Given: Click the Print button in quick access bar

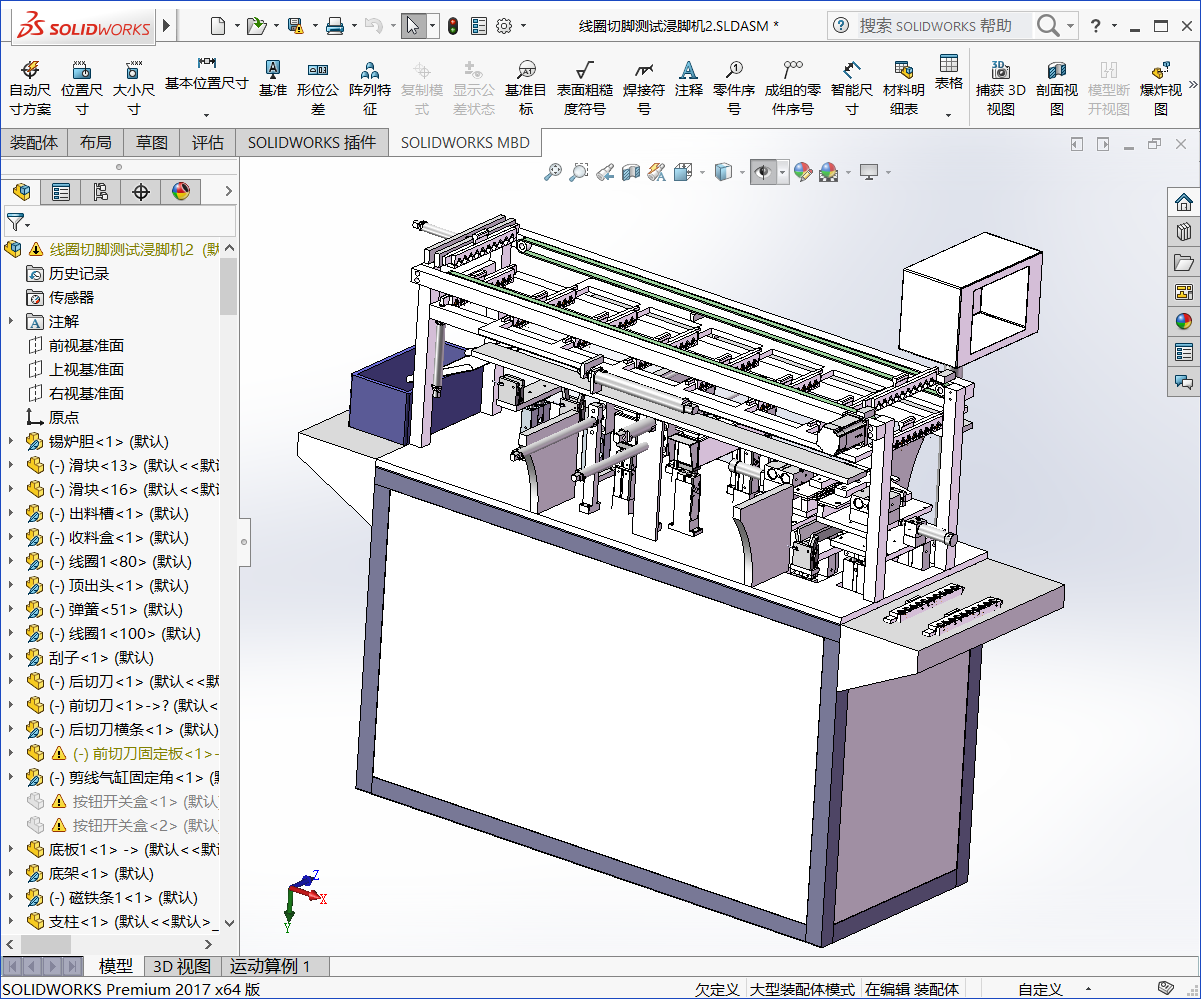Looking at the screenshot, I should pyautogui.click(x=336, y=26).
